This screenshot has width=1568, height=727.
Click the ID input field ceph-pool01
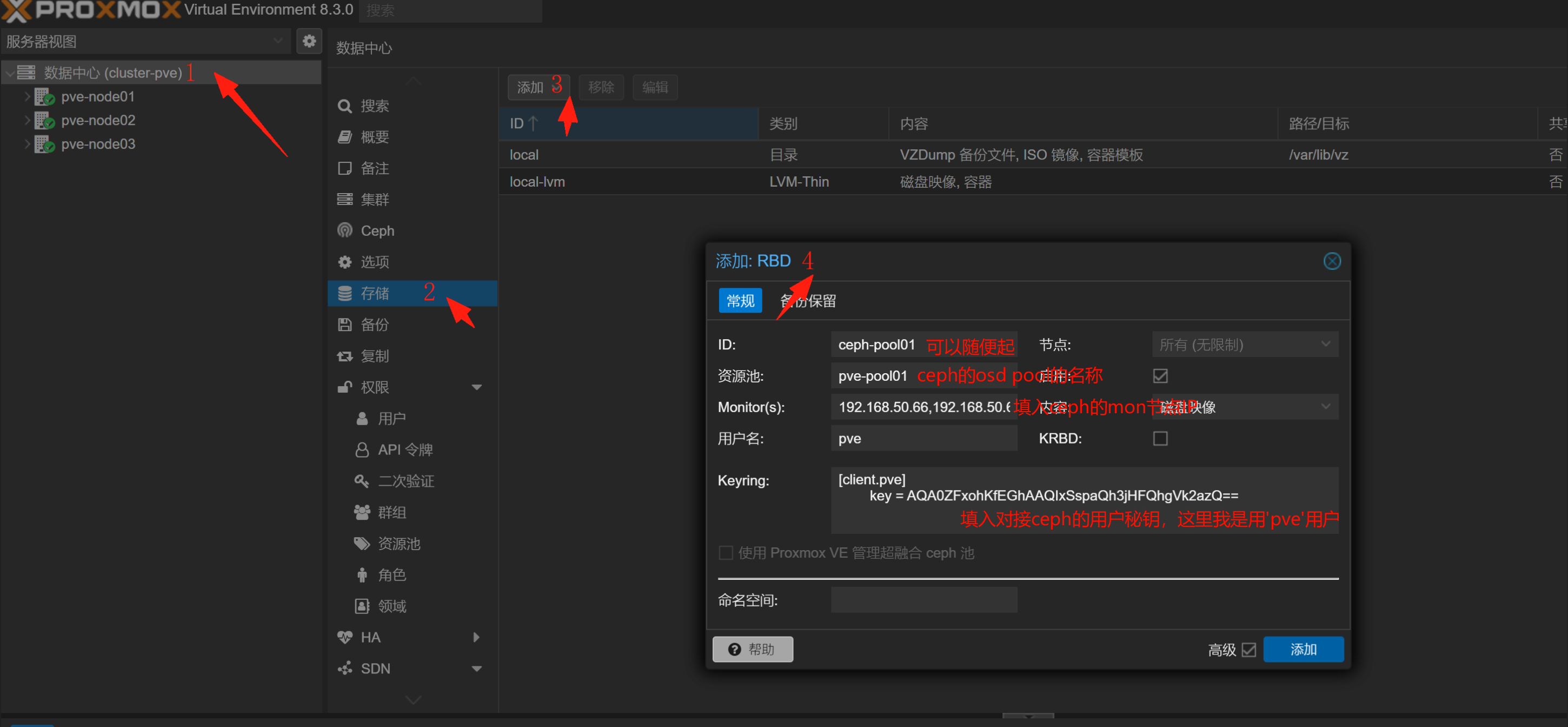click(924, 345)
